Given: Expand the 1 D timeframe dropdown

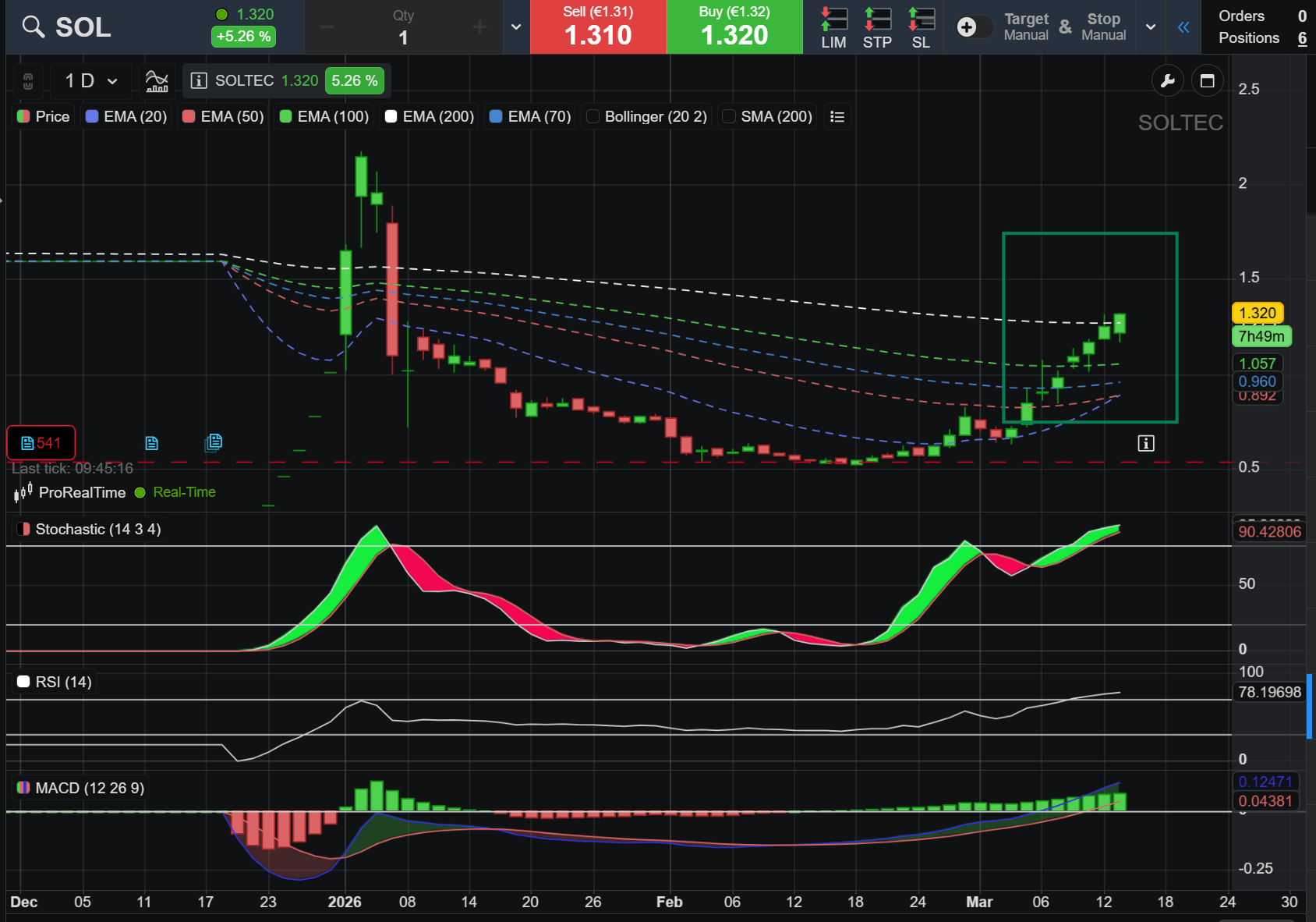Looking at the screenshot, I should pyautogui.click(x=91, y=80).
